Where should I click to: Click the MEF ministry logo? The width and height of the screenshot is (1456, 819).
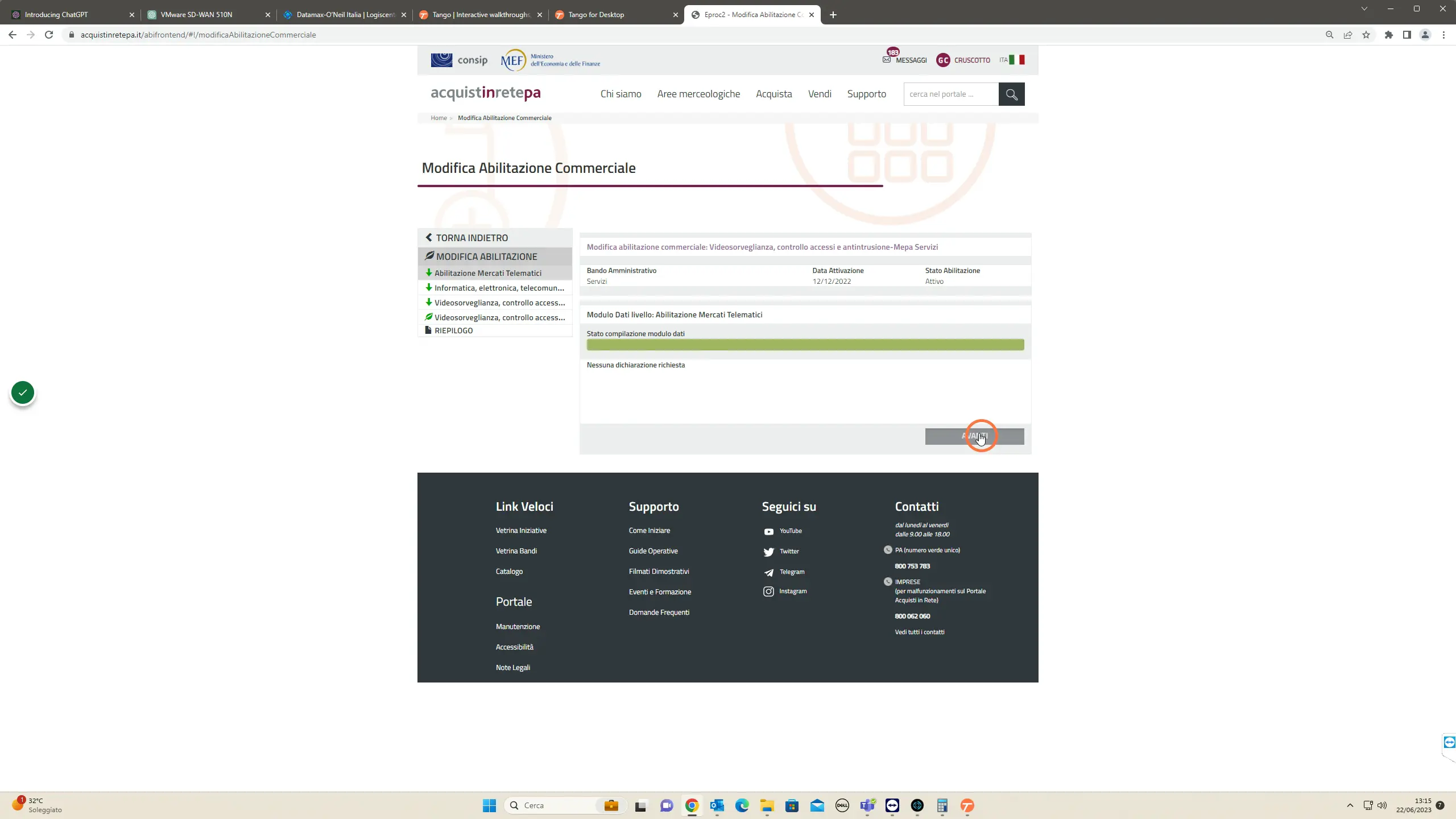pyautogui.click(x=551, y=60)
